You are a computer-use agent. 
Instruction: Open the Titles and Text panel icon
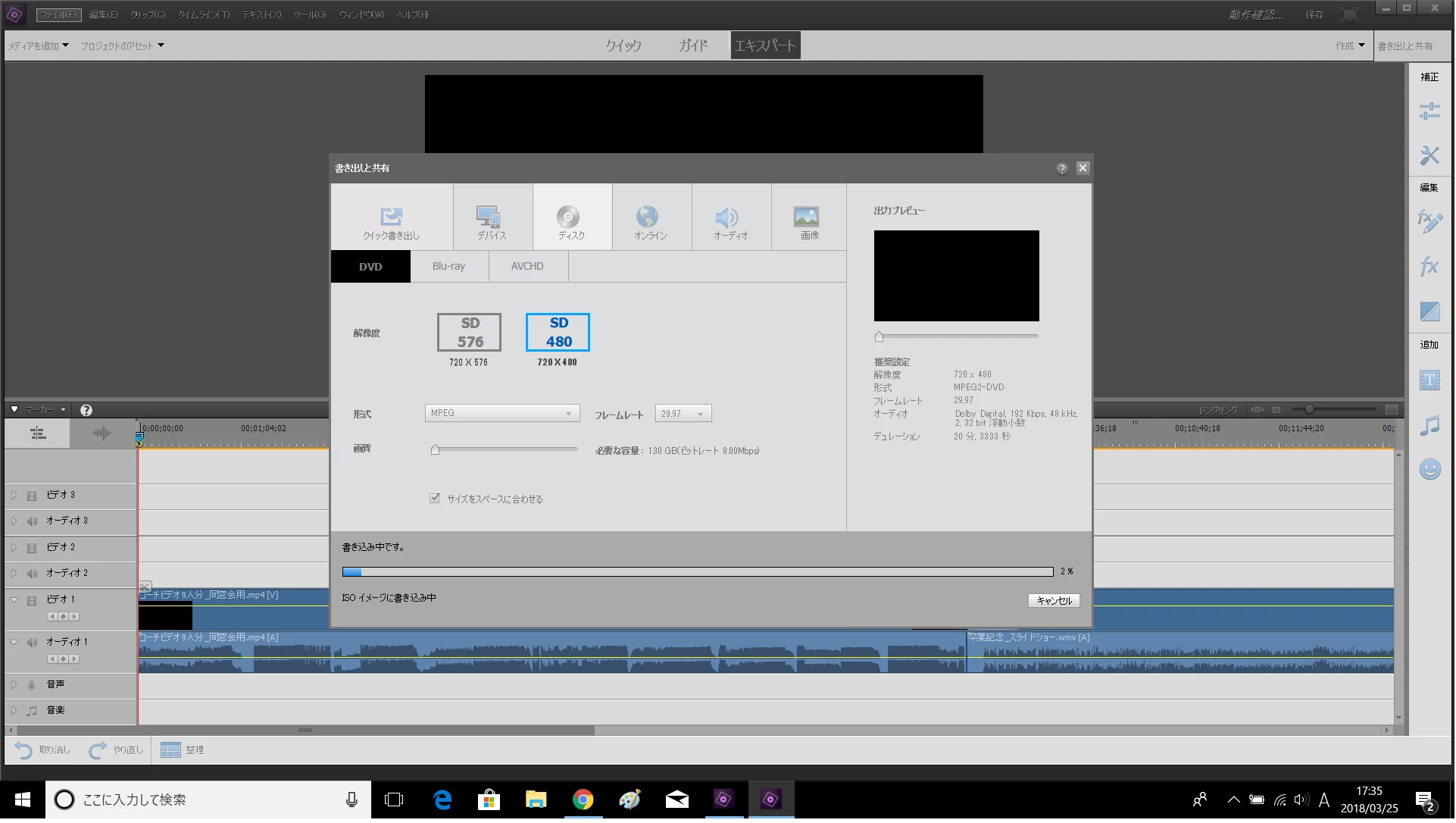1430,380
